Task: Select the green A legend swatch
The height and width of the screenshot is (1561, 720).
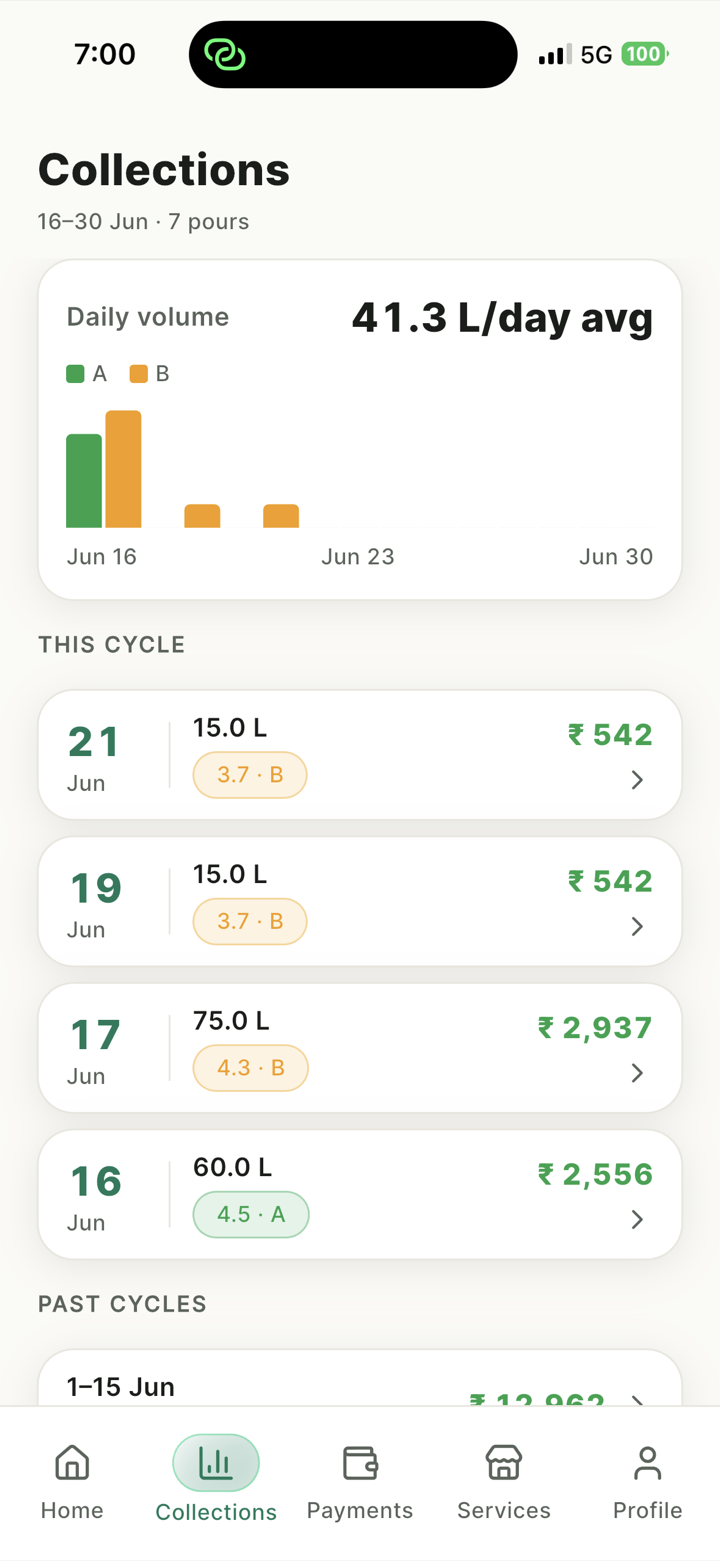Action: [x=75, y=374]
